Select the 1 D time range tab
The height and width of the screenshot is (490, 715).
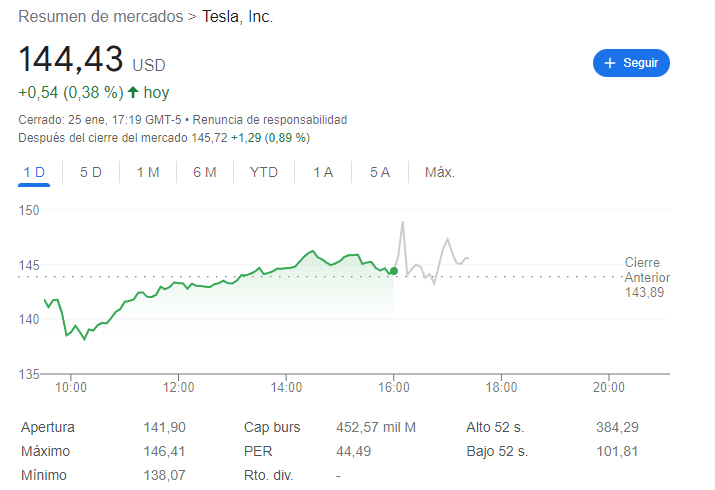pyautogui.click(x=34, y=172)
